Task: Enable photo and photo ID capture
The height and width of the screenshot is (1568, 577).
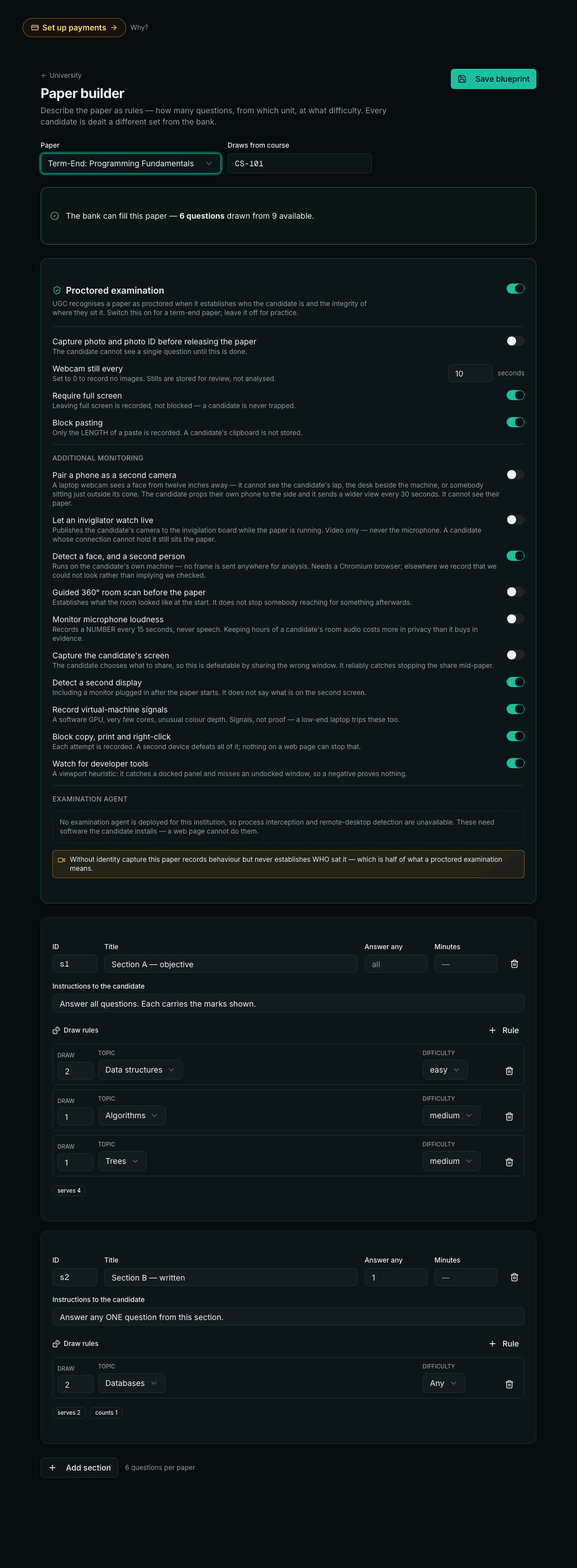Action: coord(516,341)
